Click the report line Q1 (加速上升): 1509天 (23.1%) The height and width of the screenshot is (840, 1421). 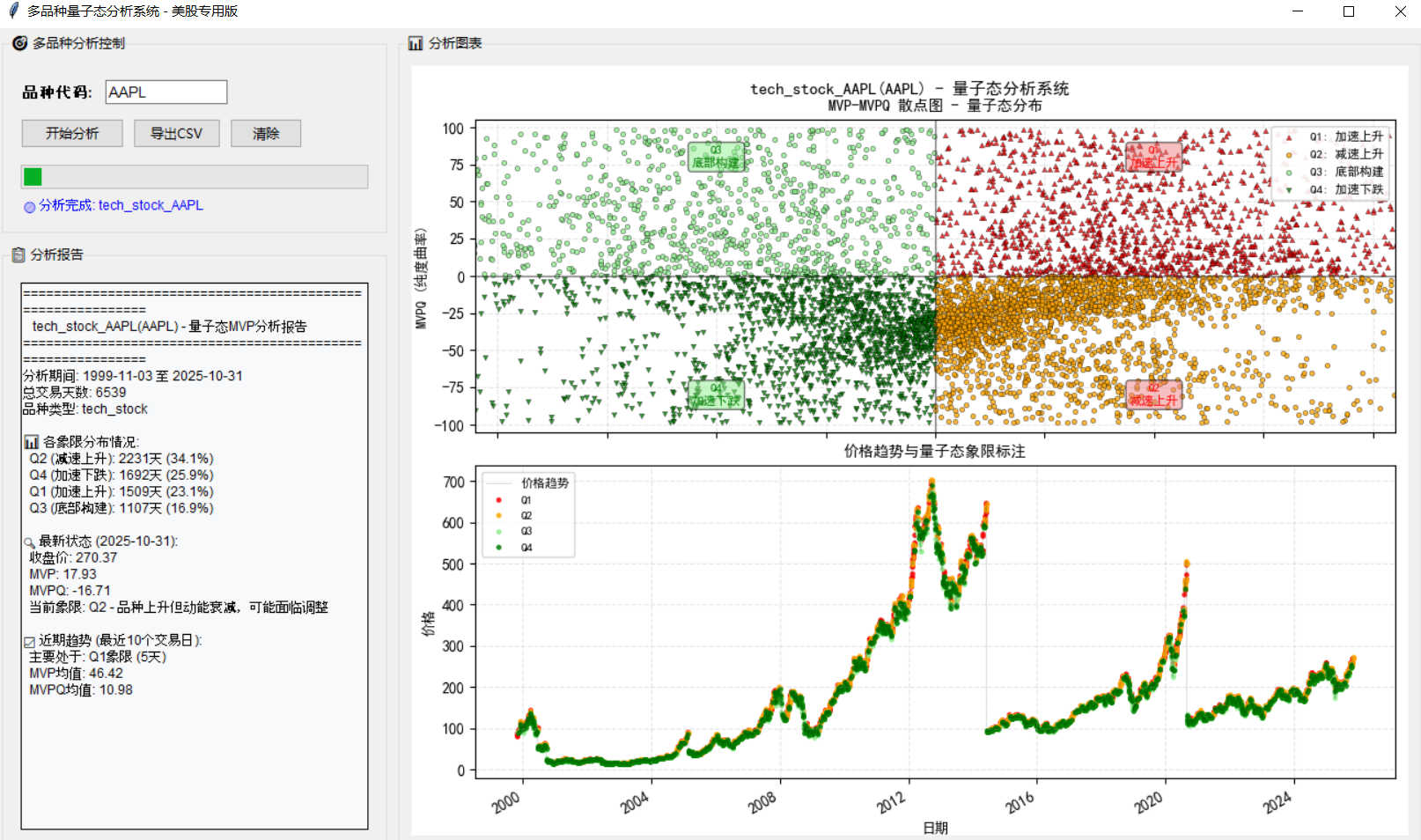121,492
